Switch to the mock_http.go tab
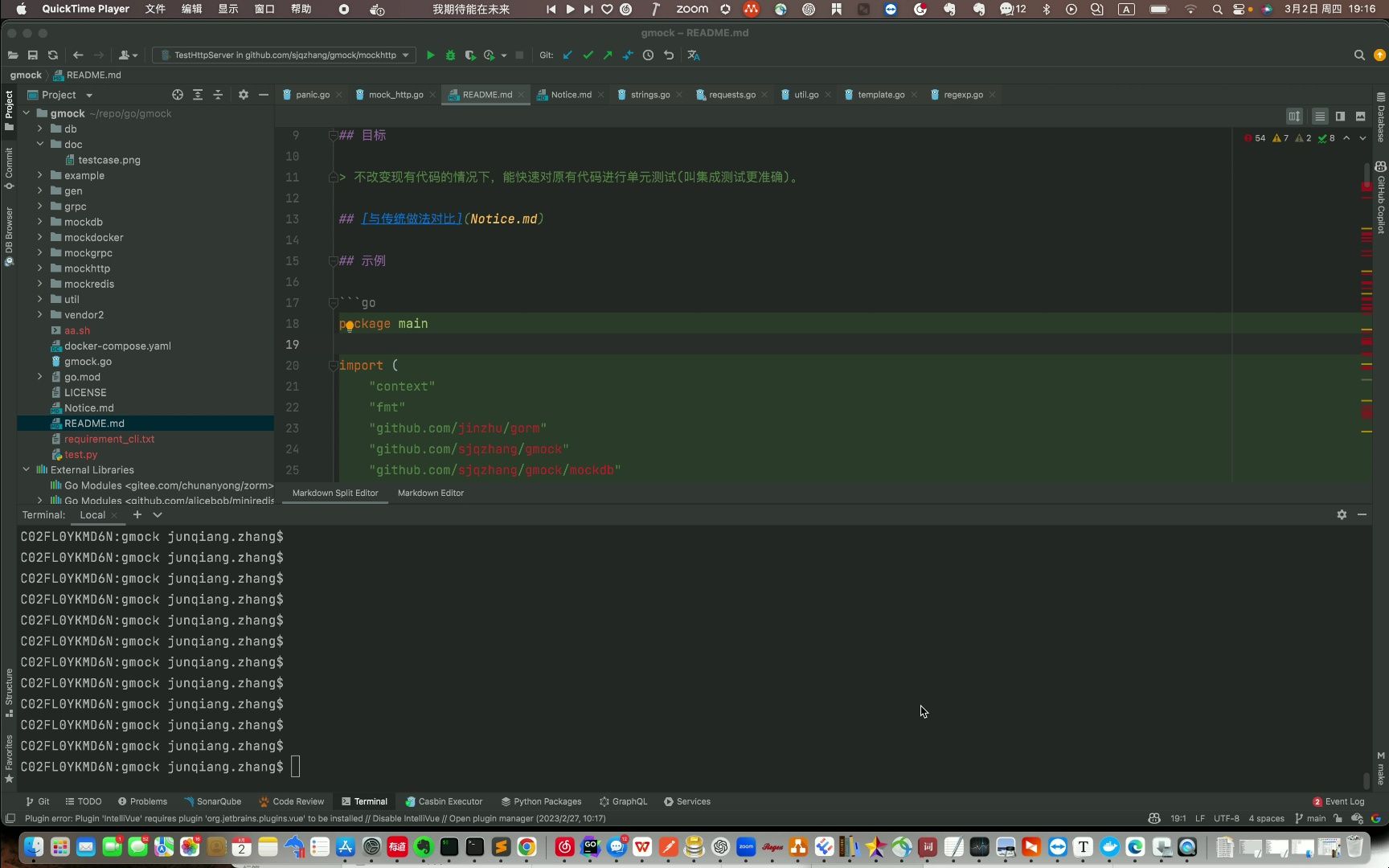 pos(395,95)
